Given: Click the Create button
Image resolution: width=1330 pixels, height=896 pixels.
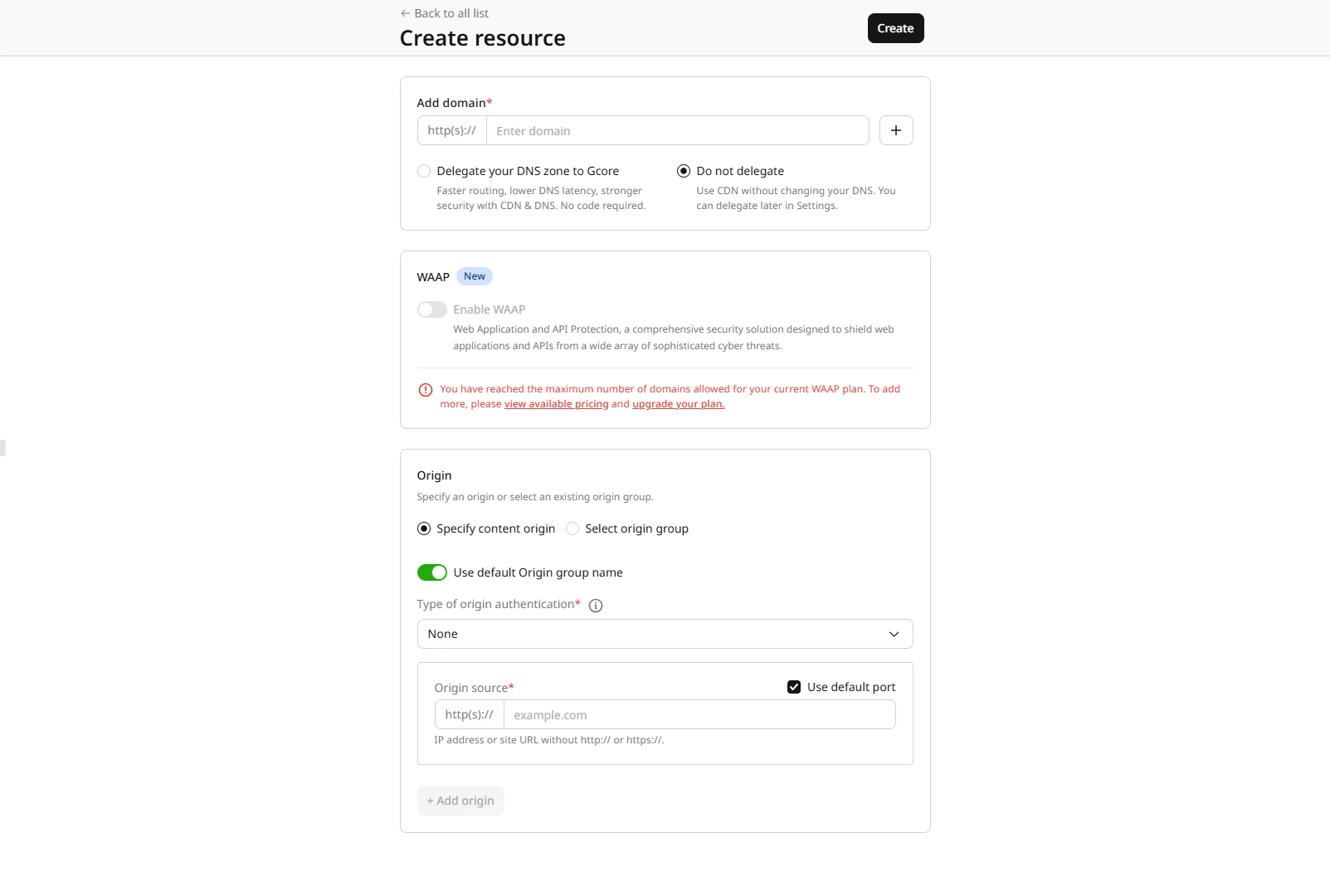Looking at the screenshot, I should click(895, 27).
